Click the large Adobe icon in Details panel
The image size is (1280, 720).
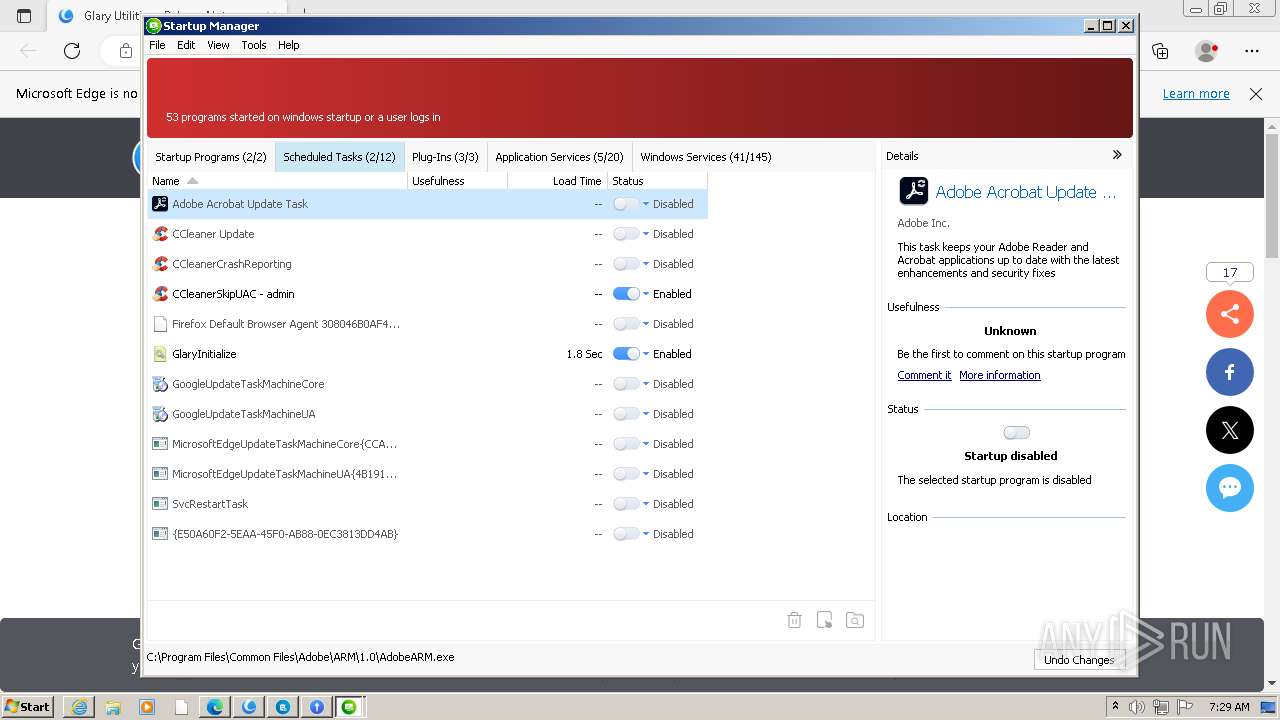pyautogui.click(x=913, y=191)
